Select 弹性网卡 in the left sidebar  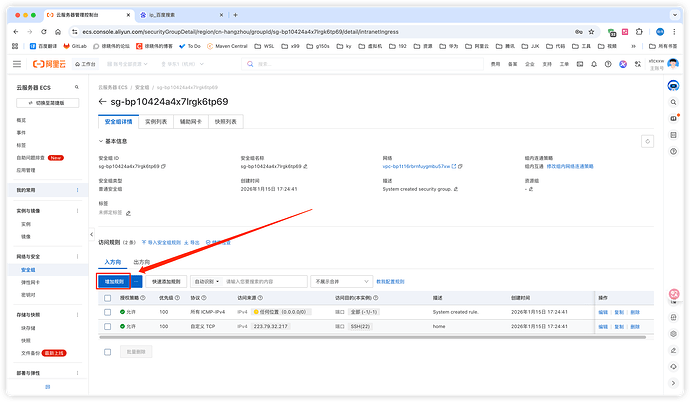pyautogui.click(x=32, y=283)
